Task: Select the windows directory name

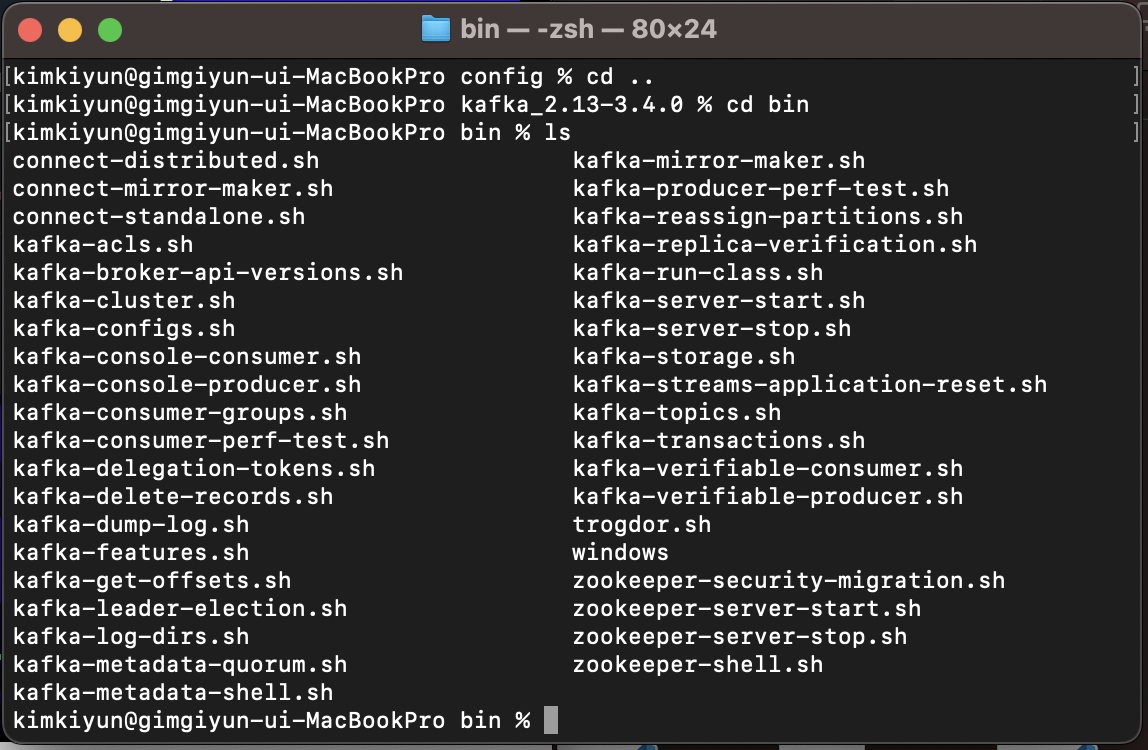Action: pyautogui.click(x=621, y=552)
